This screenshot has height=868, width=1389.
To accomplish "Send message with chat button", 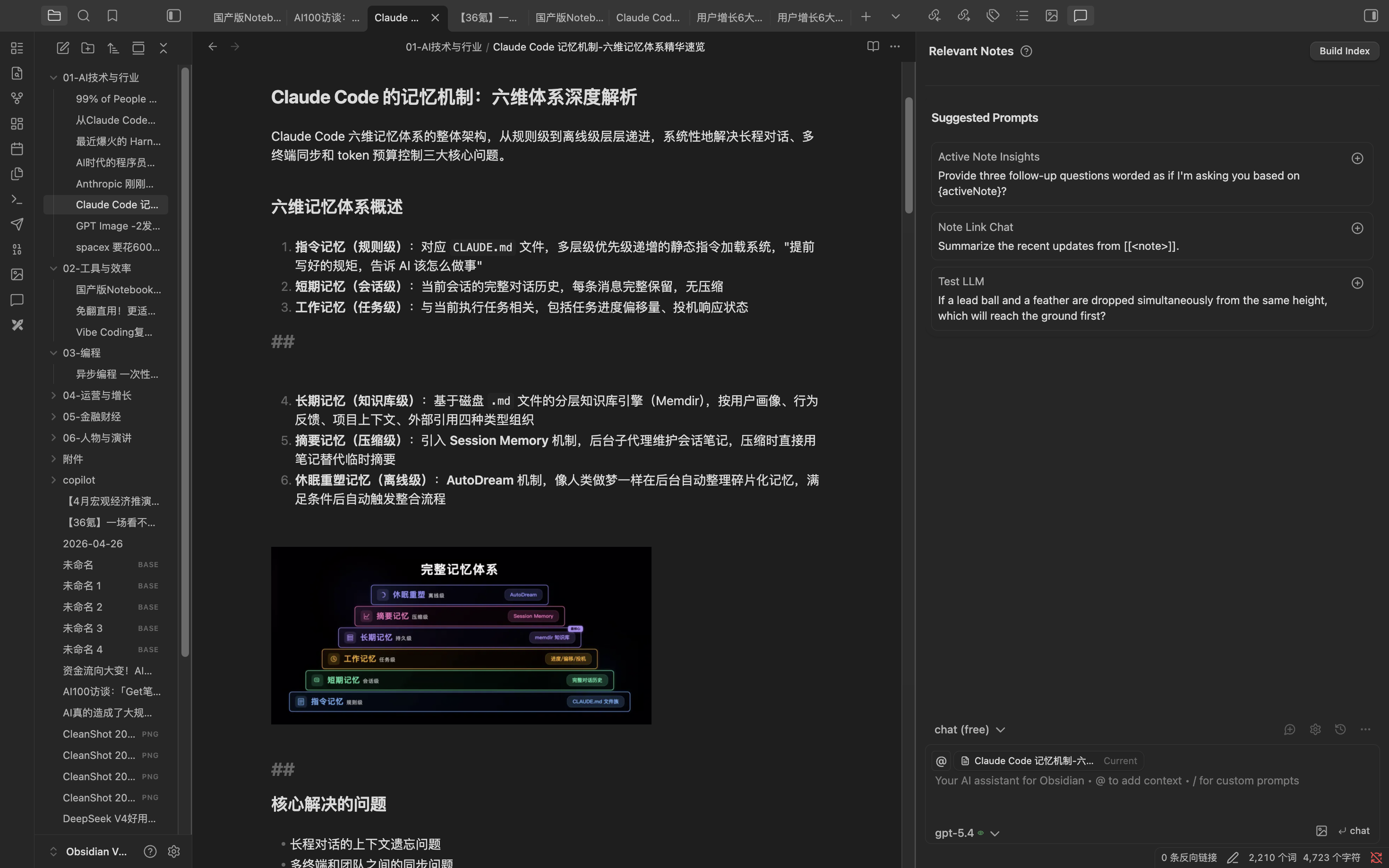I will point(1354,831).
